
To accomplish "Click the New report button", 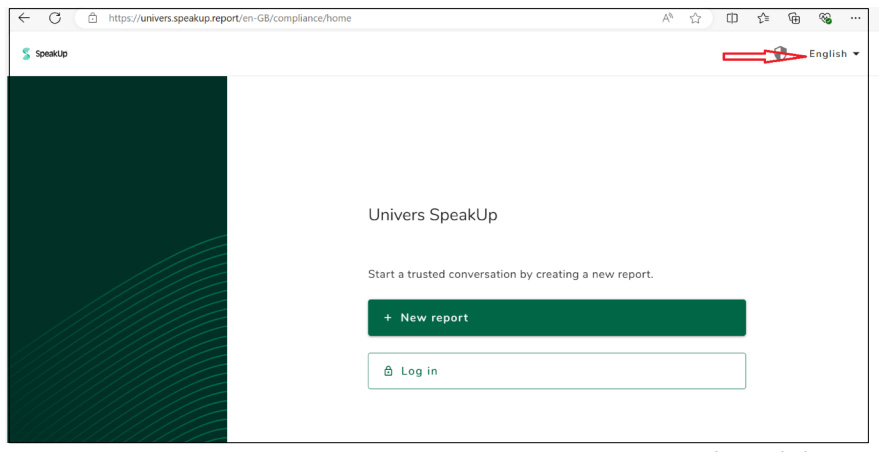I will point(557,317).
